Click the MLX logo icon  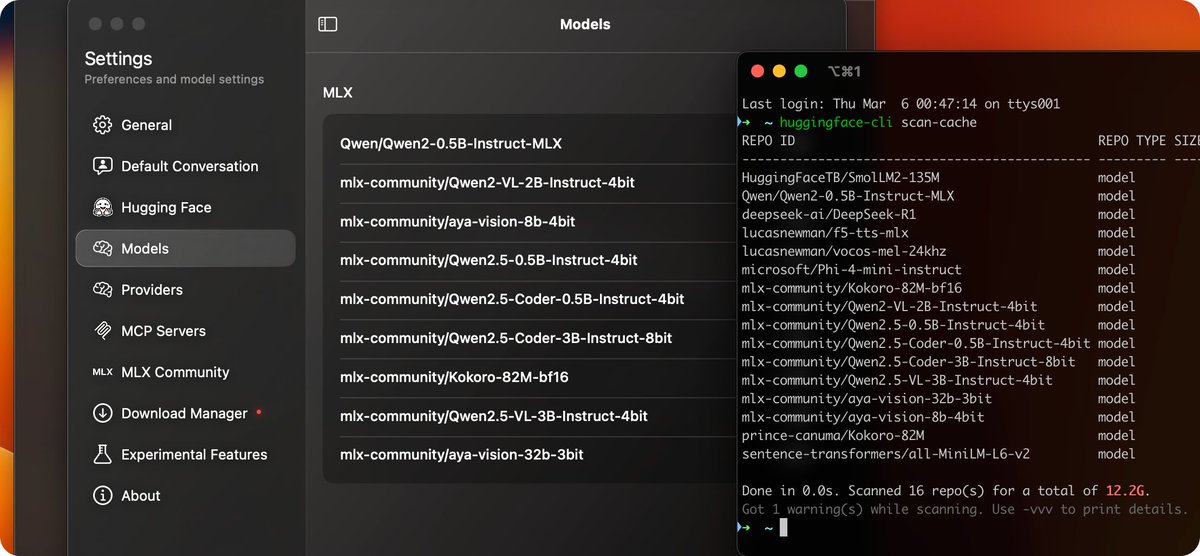(102, 372)
